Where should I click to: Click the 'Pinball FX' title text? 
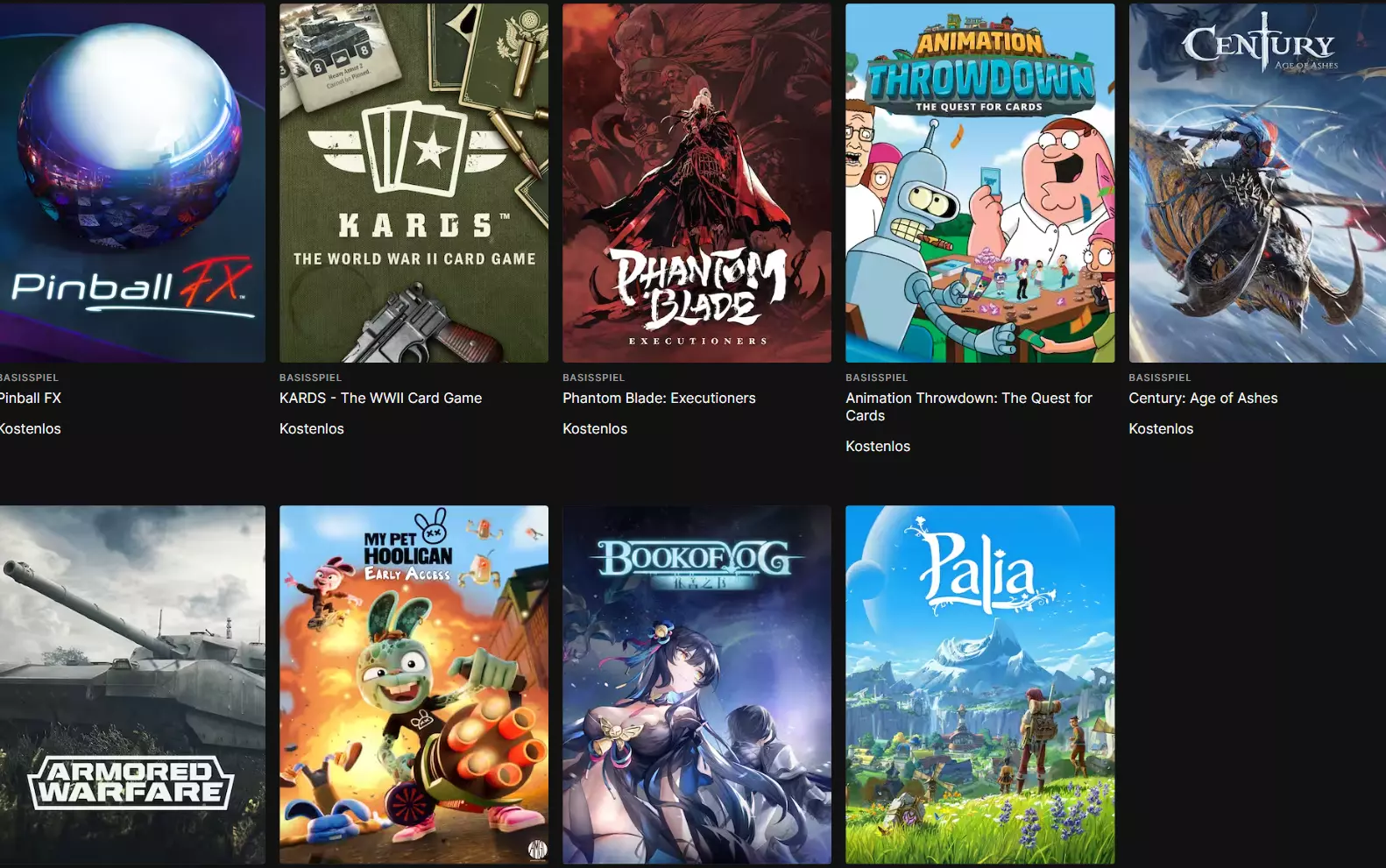coord(31,398)
